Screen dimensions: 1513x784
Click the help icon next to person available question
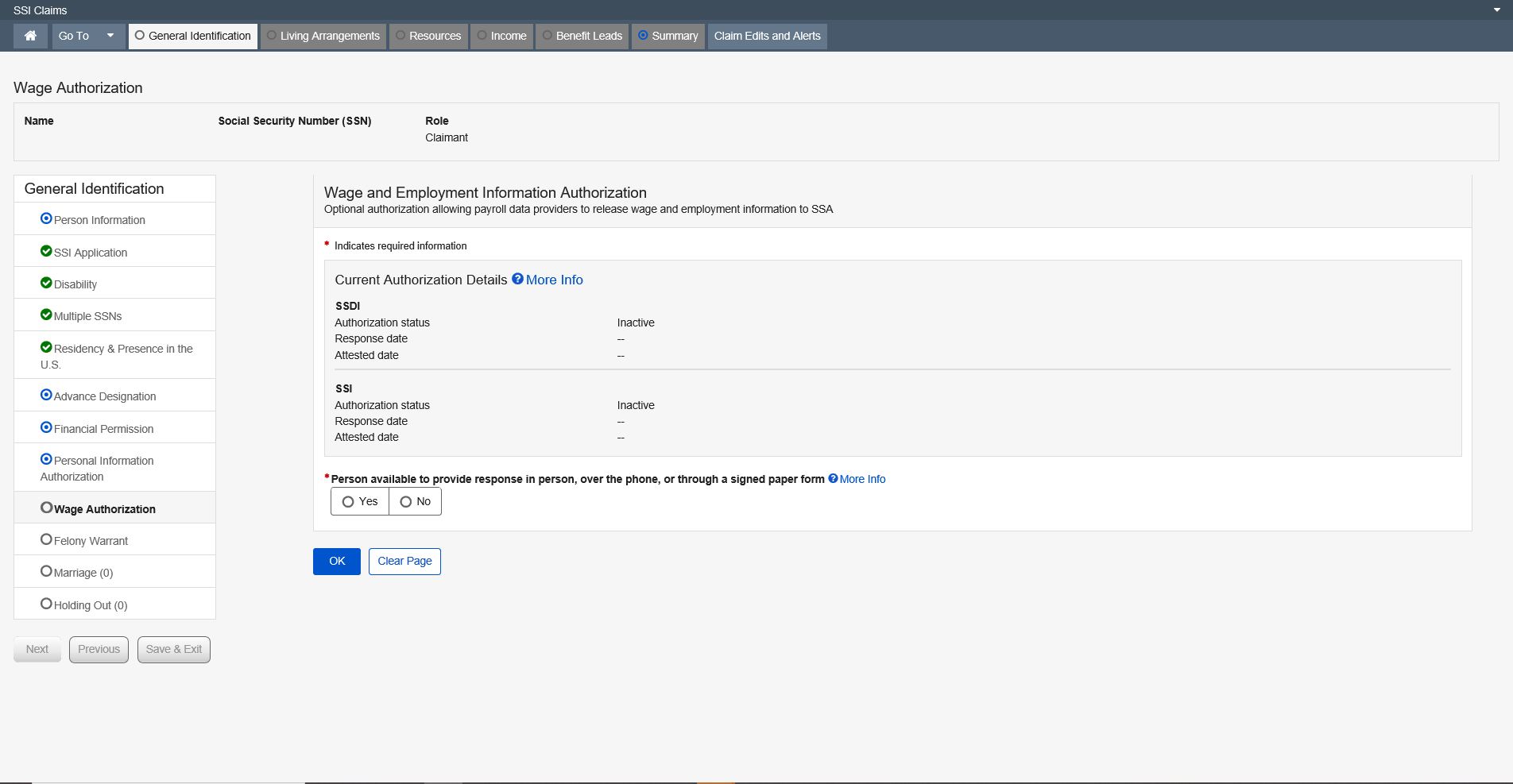[x=833, y=478]
